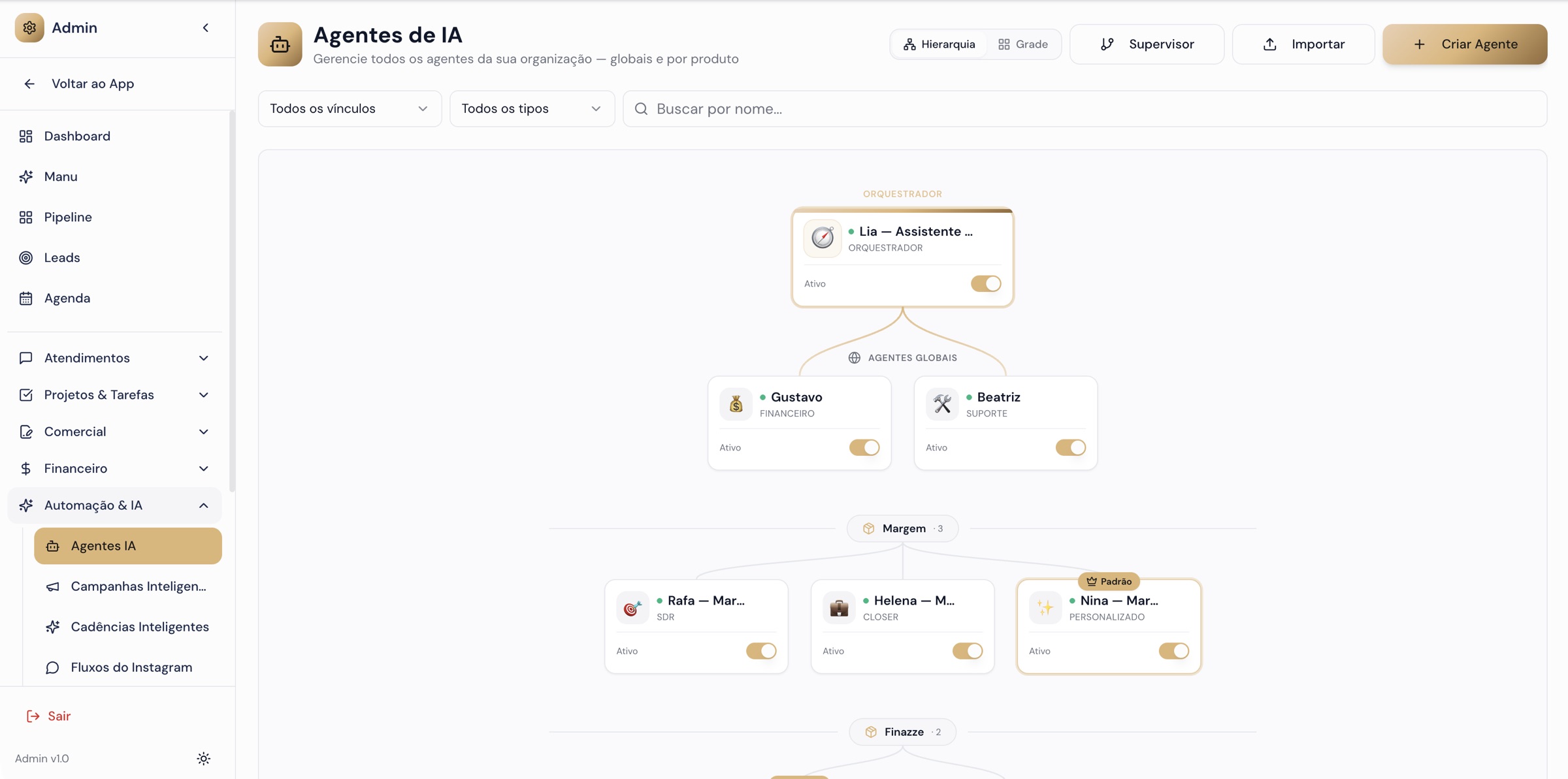Click the search magnifier icon
Image resolution: width=1568 pixels, height=779 pixels.
(x=641, y=108)
